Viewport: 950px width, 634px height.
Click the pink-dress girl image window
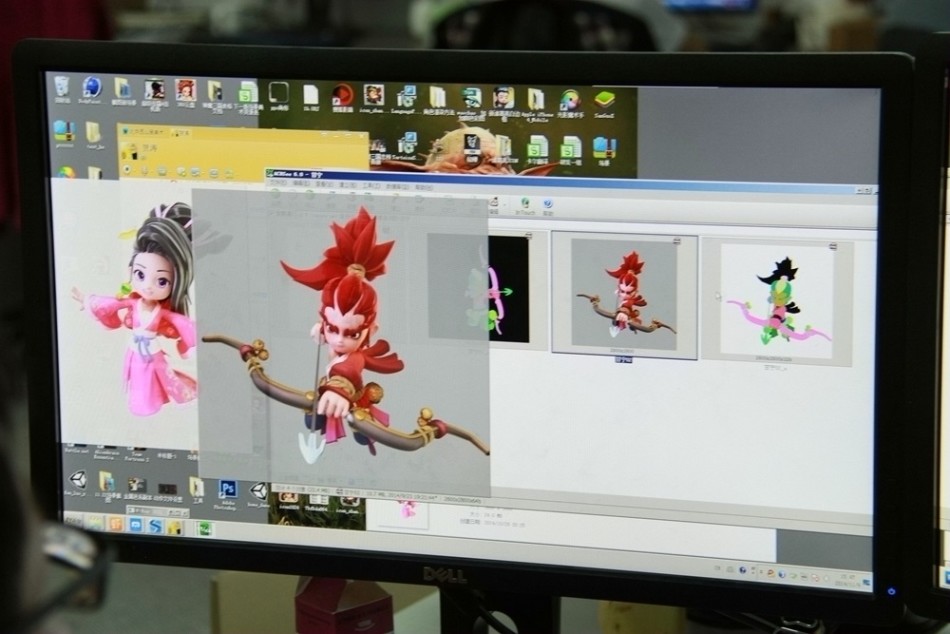[x=124, y=312]
